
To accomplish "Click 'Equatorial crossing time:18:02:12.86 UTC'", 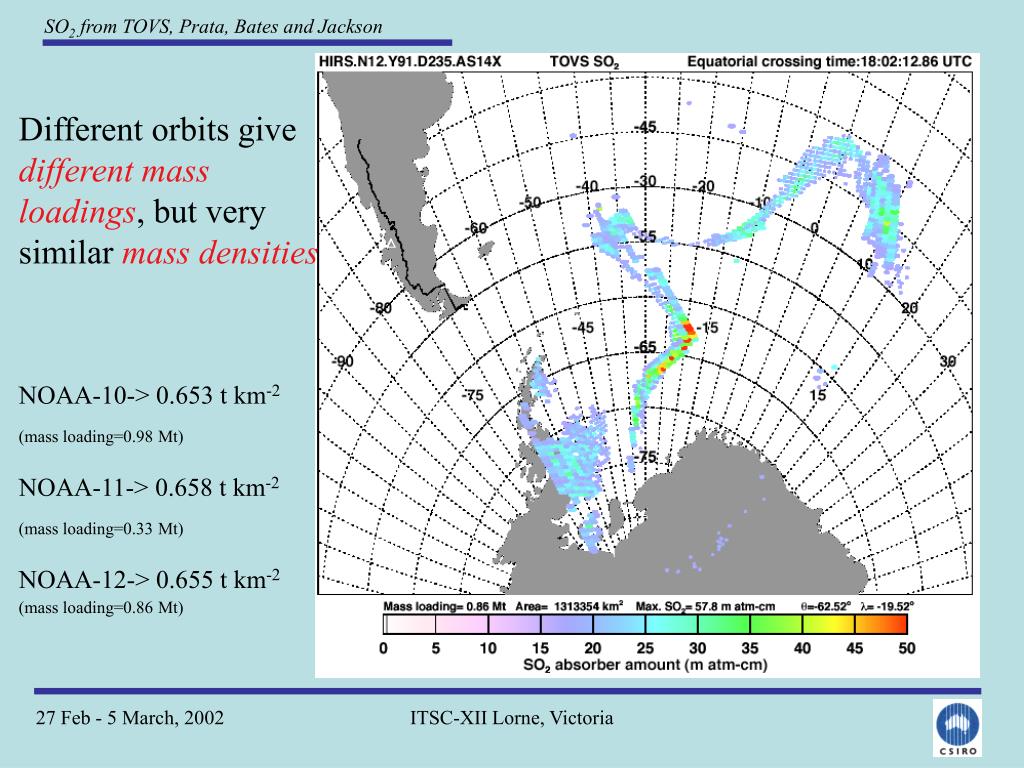I will [829, 61].
